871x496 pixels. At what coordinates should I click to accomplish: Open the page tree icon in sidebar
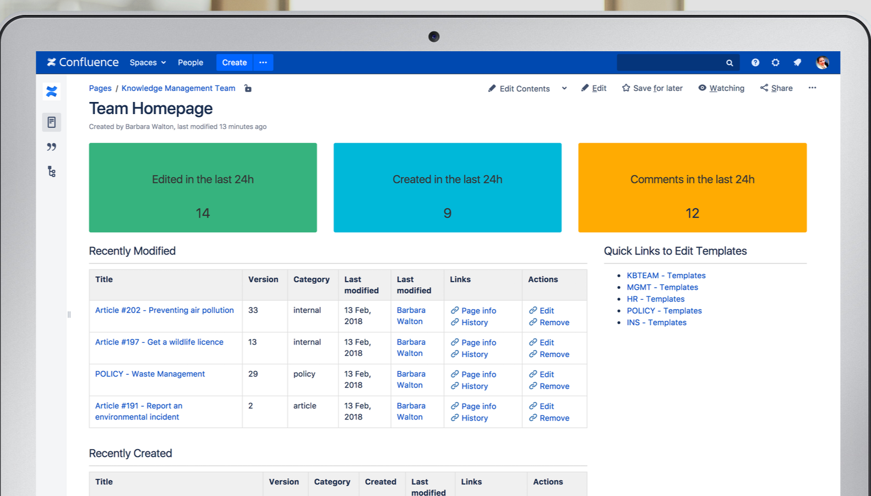tap(52, 172)
